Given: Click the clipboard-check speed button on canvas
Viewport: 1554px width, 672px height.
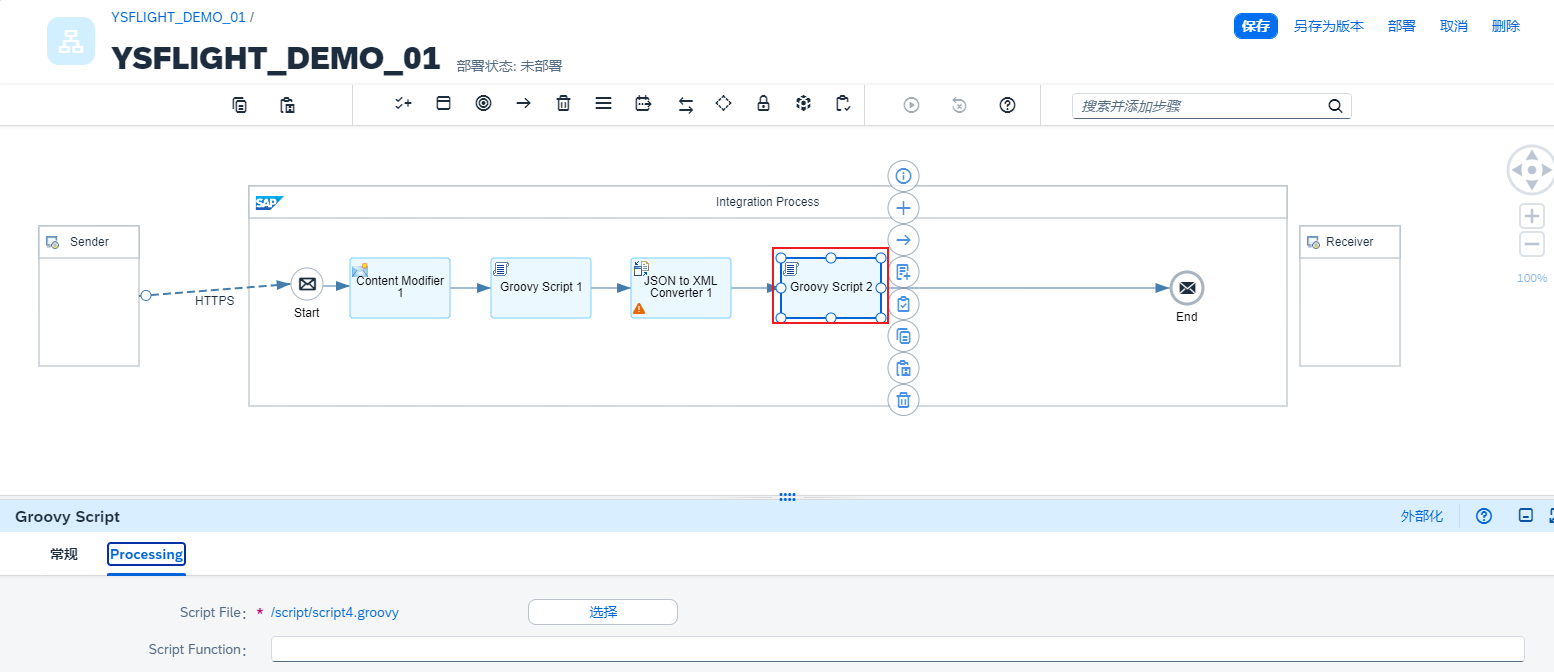Looking at the screenshot, I should pos(903,304).
